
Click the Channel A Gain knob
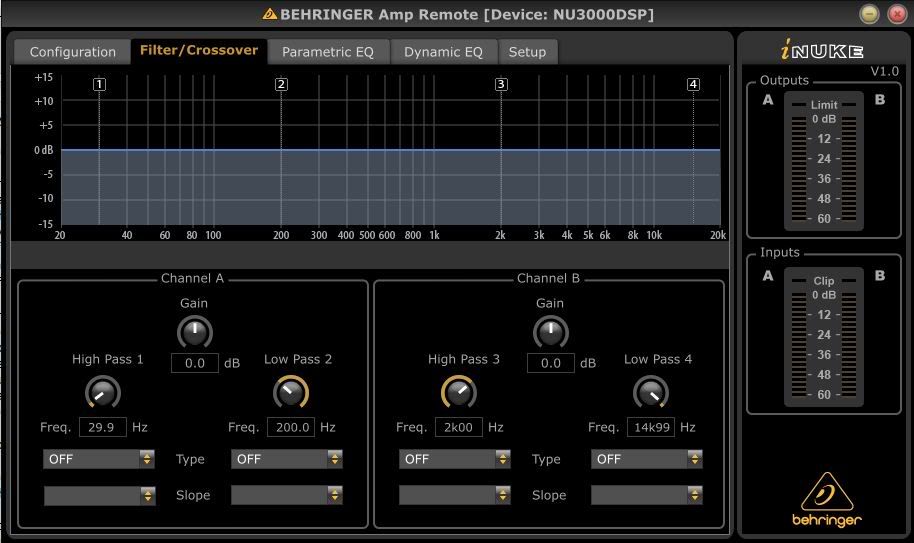[x=195, y=333]
